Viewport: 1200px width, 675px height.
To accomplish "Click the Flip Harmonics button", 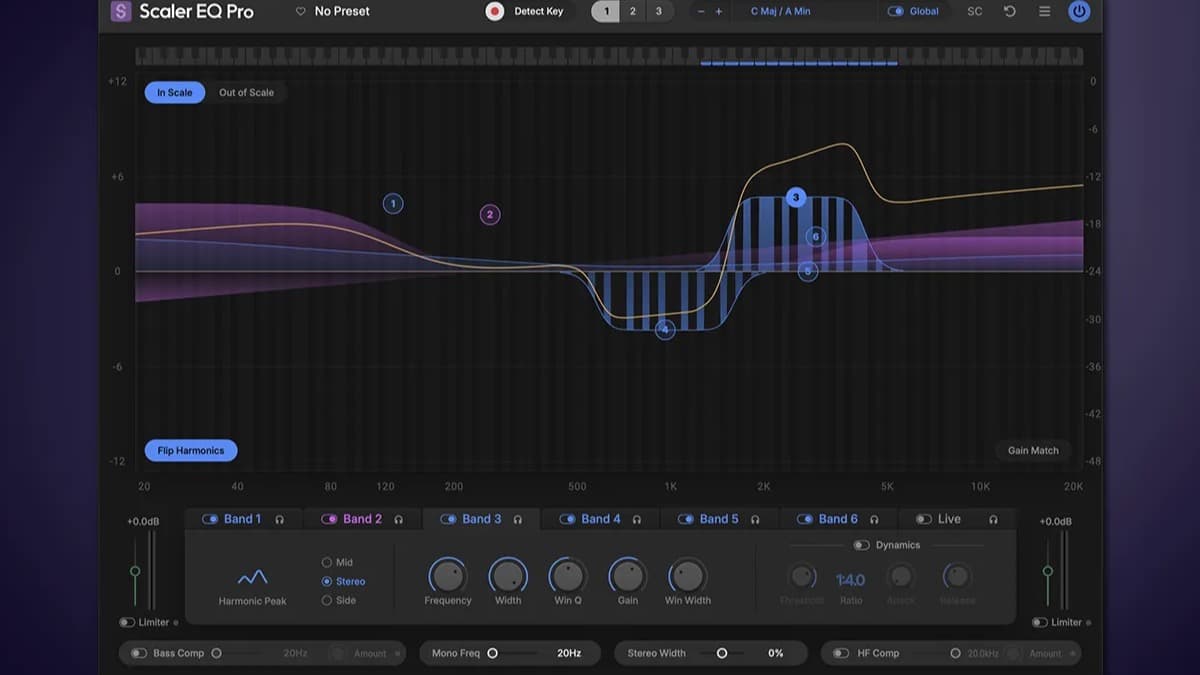I will pos(191,450).
